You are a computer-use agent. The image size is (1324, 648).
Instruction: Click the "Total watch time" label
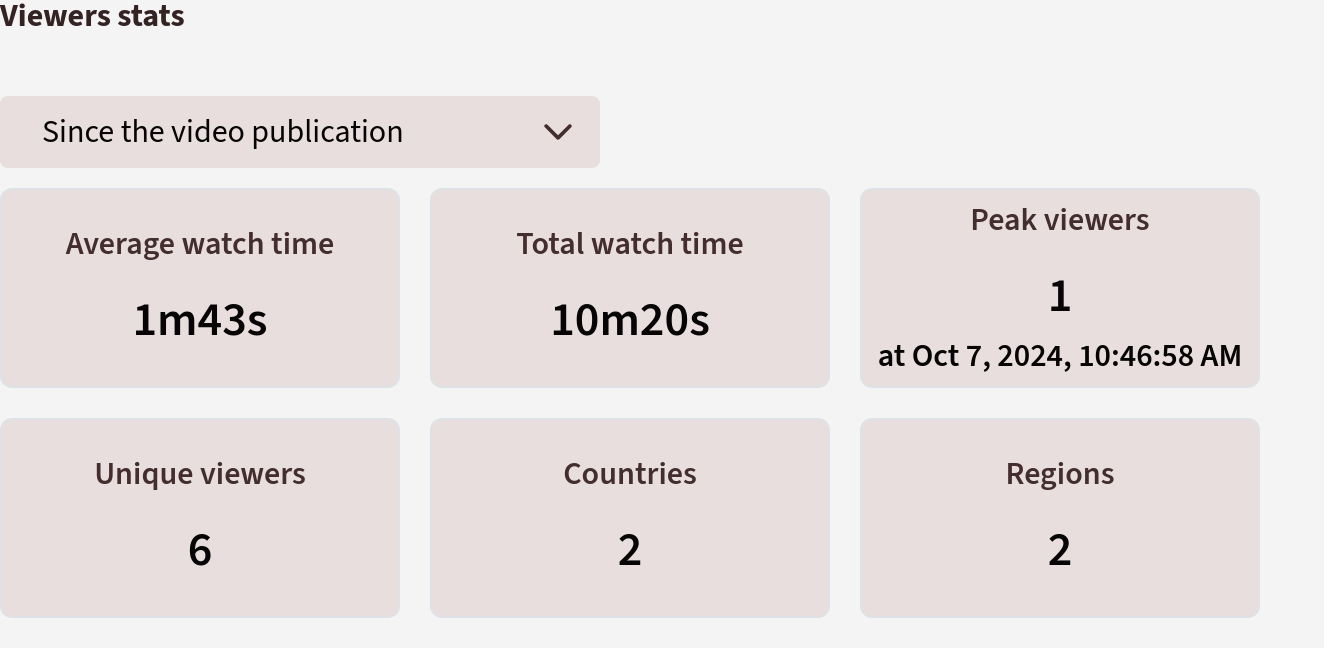630,244
